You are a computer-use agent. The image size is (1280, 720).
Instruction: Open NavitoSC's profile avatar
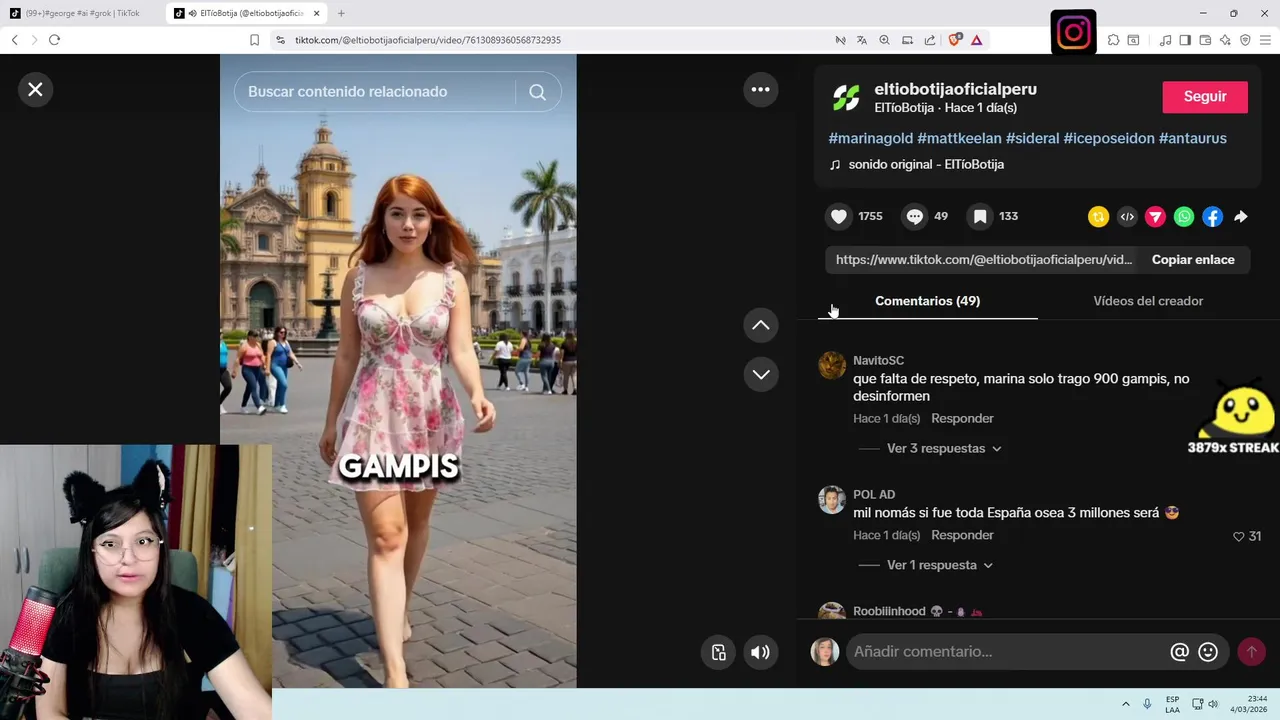tap(832, 366)
